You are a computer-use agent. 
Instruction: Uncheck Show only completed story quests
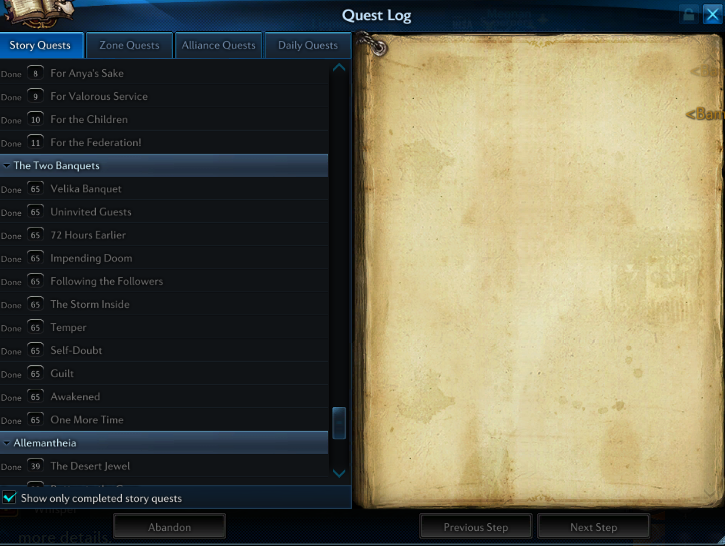point(9,497)
